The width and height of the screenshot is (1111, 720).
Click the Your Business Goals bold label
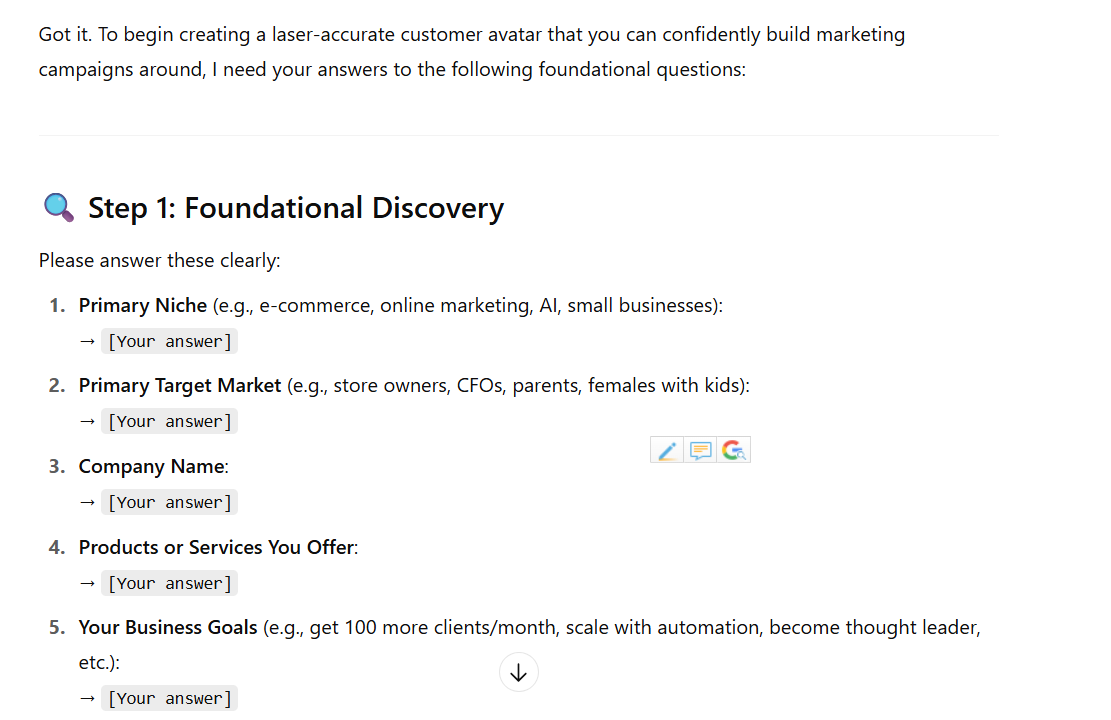tap(168, 627)
